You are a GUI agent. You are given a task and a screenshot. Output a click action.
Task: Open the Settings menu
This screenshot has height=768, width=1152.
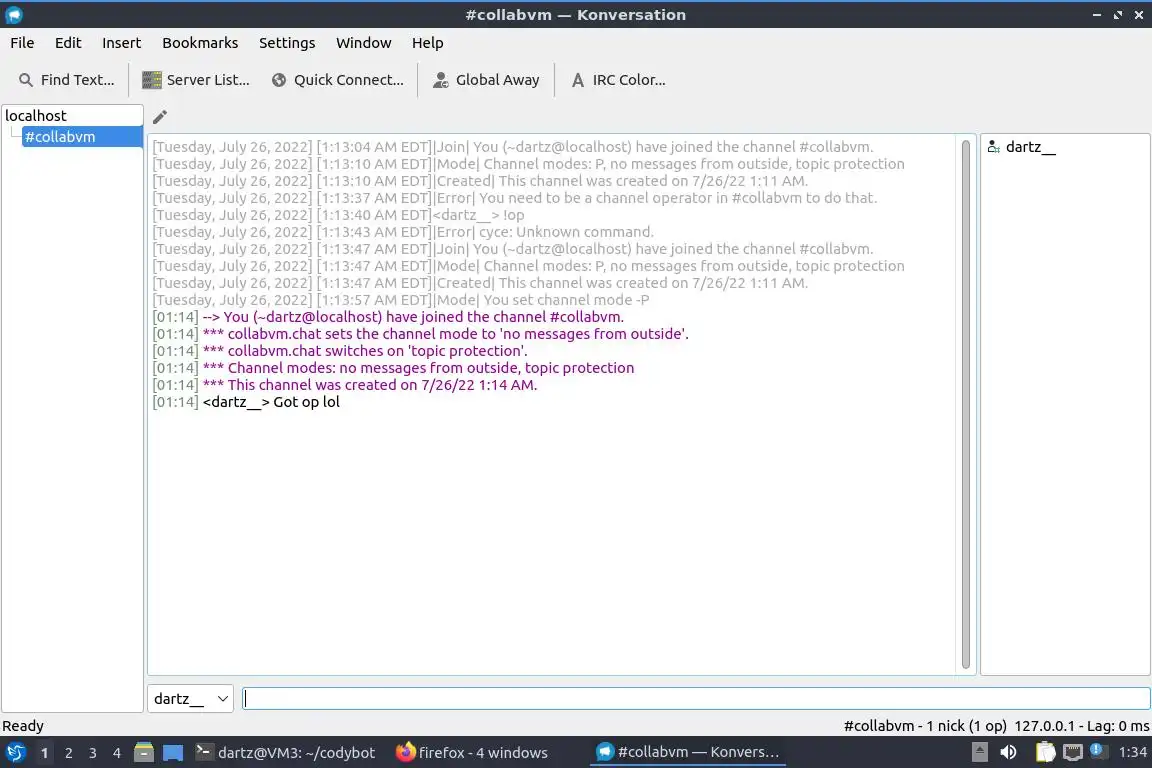click(x=287, y=43)
